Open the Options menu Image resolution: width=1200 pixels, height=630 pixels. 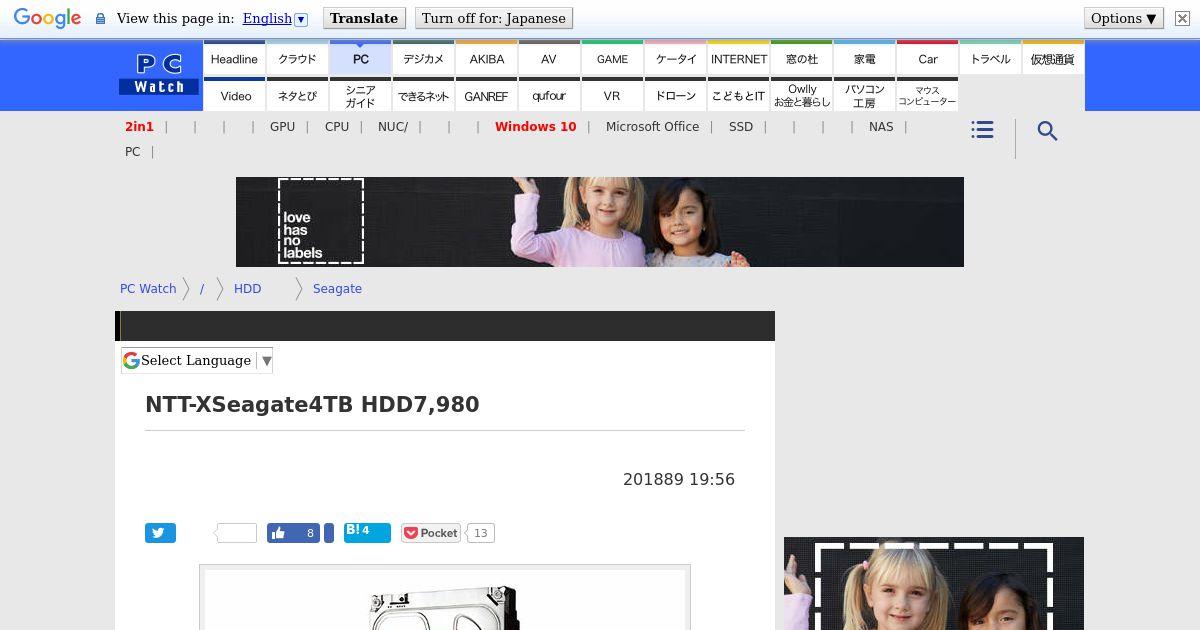[x=1123, y=18]
